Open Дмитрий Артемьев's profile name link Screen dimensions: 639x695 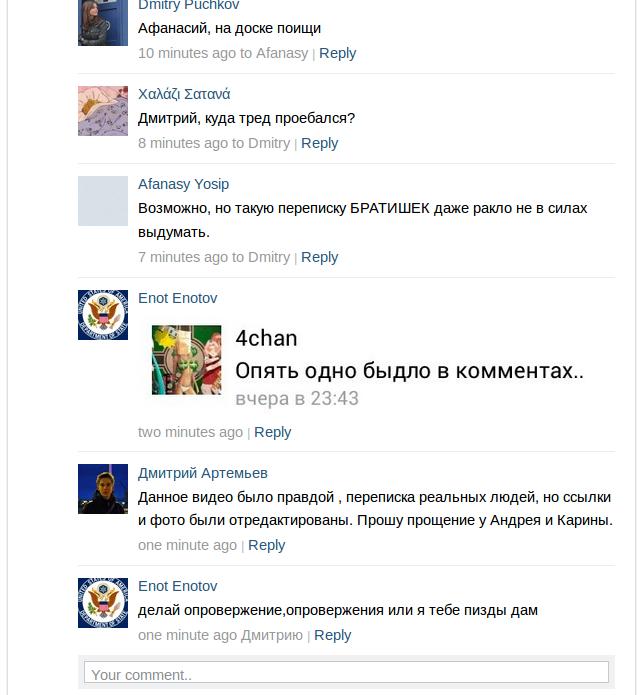[x=203, y=473]
